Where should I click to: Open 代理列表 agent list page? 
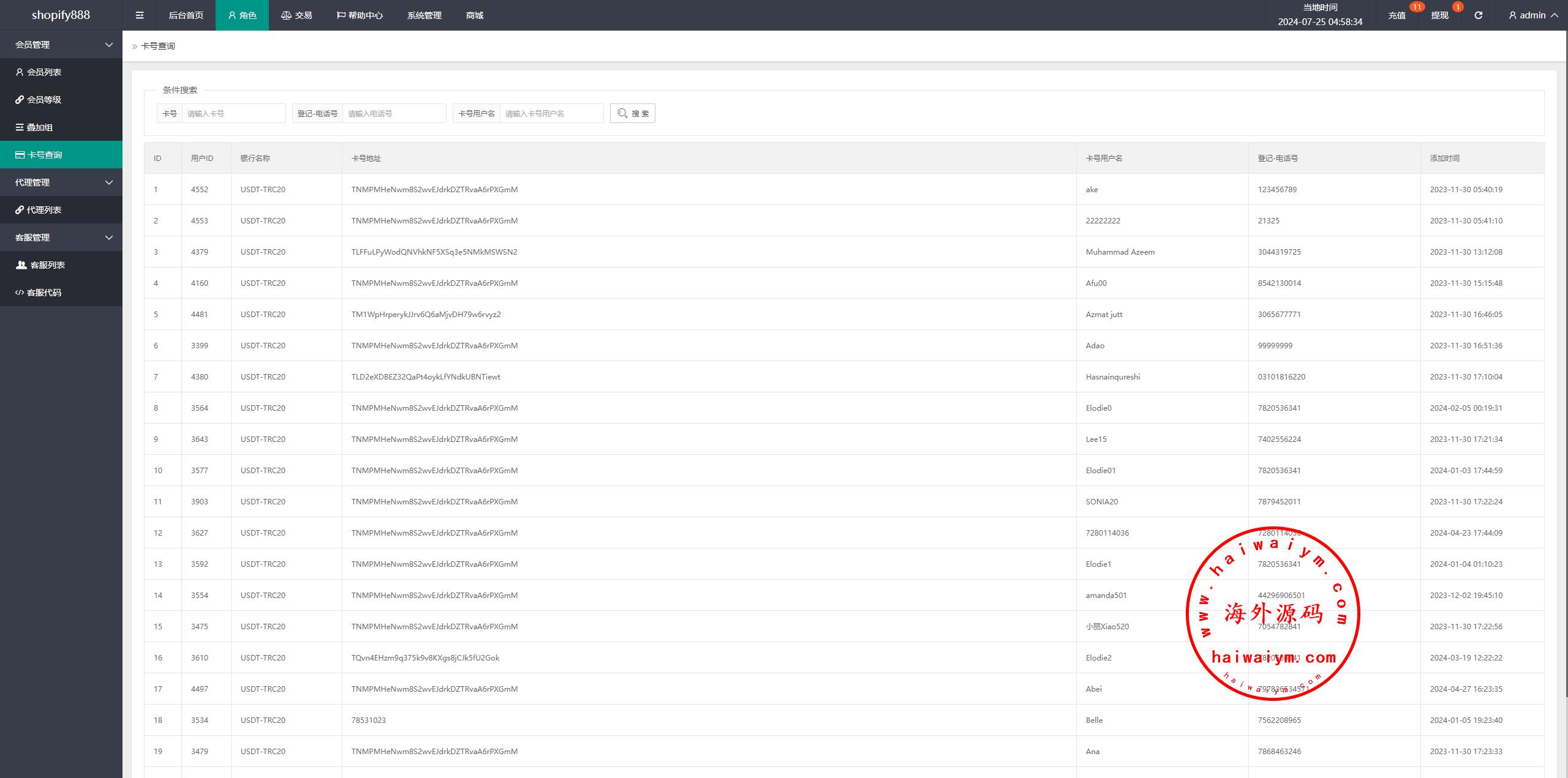[x=44, y=210]
